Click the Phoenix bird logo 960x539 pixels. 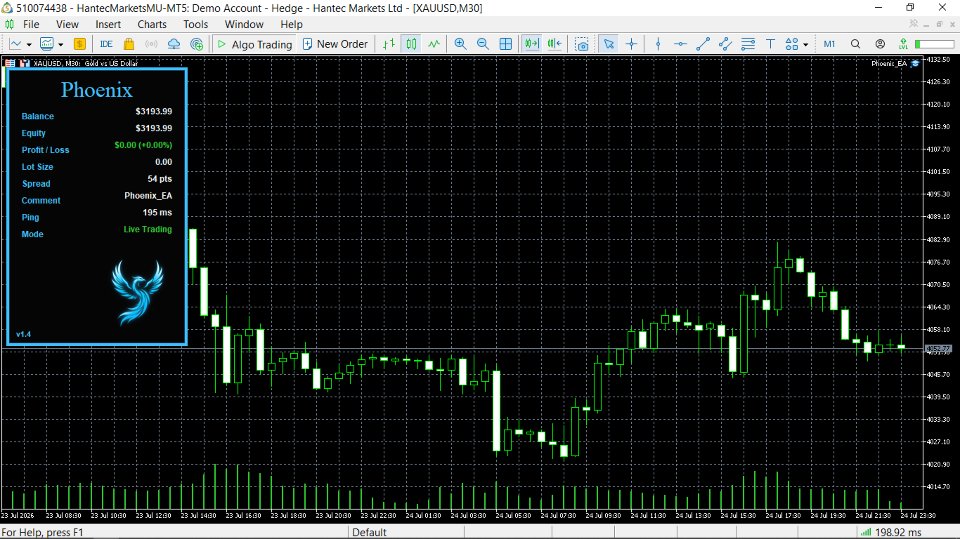[137, 292]
